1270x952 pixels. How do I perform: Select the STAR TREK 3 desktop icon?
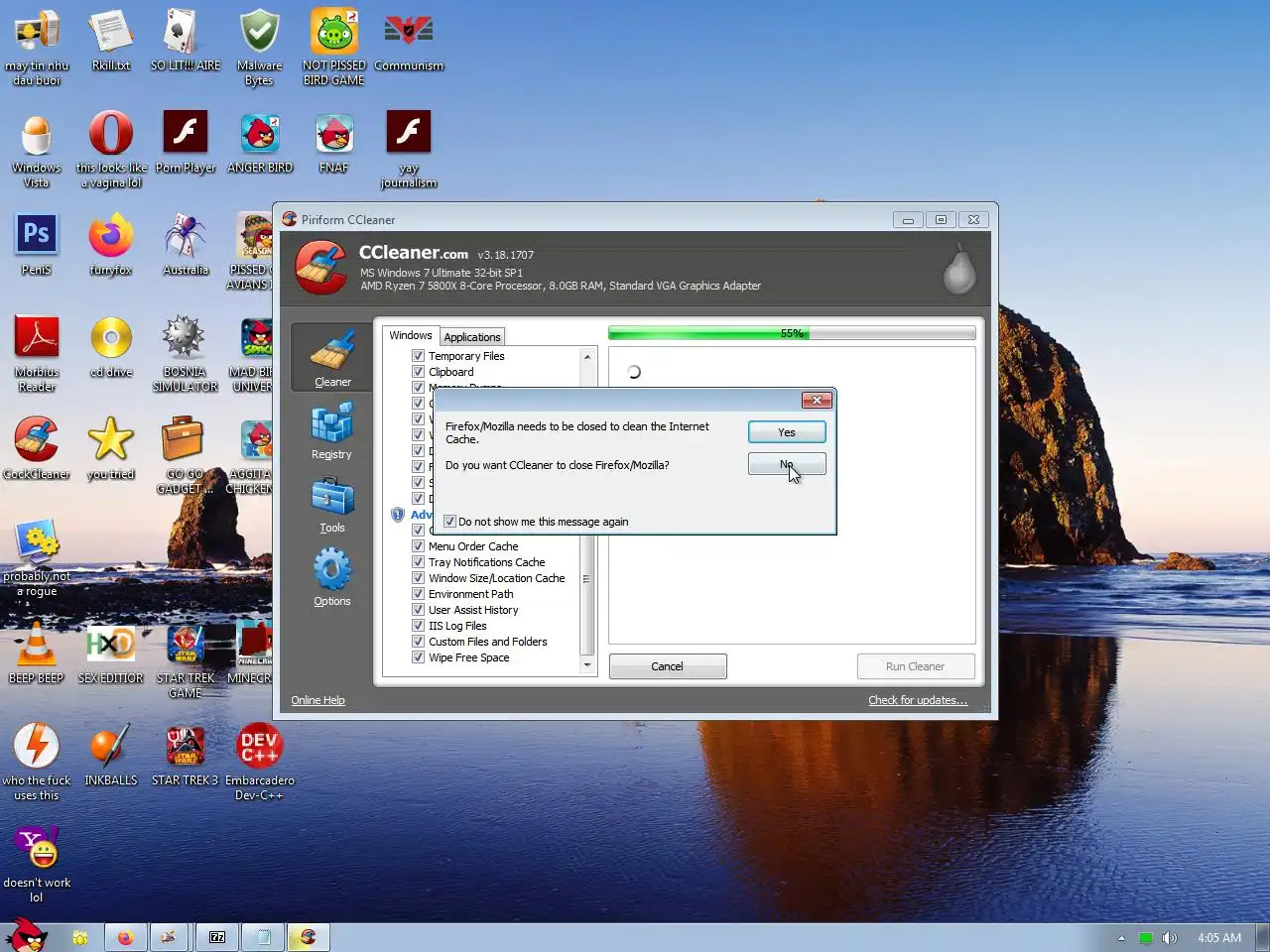coord(186,755)
